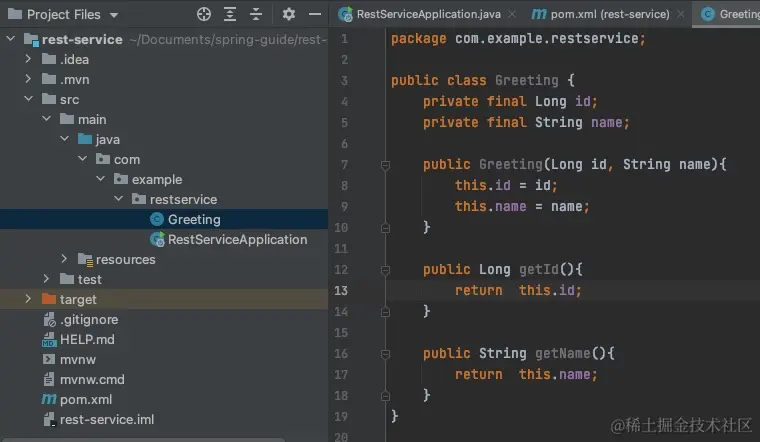Collapse the restservice package
The image size is (760, 442).
118,199
